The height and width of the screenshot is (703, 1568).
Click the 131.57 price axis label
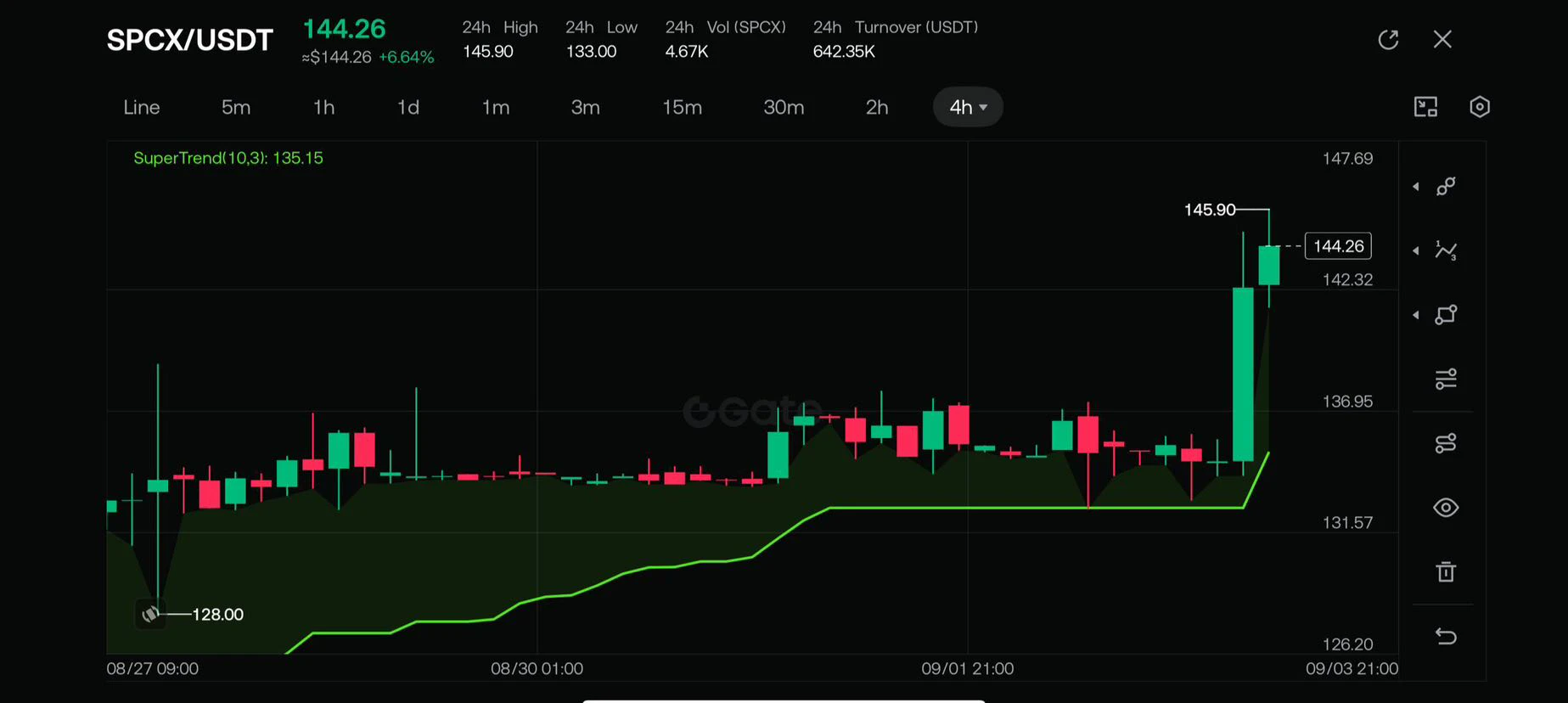(1347, 523)
